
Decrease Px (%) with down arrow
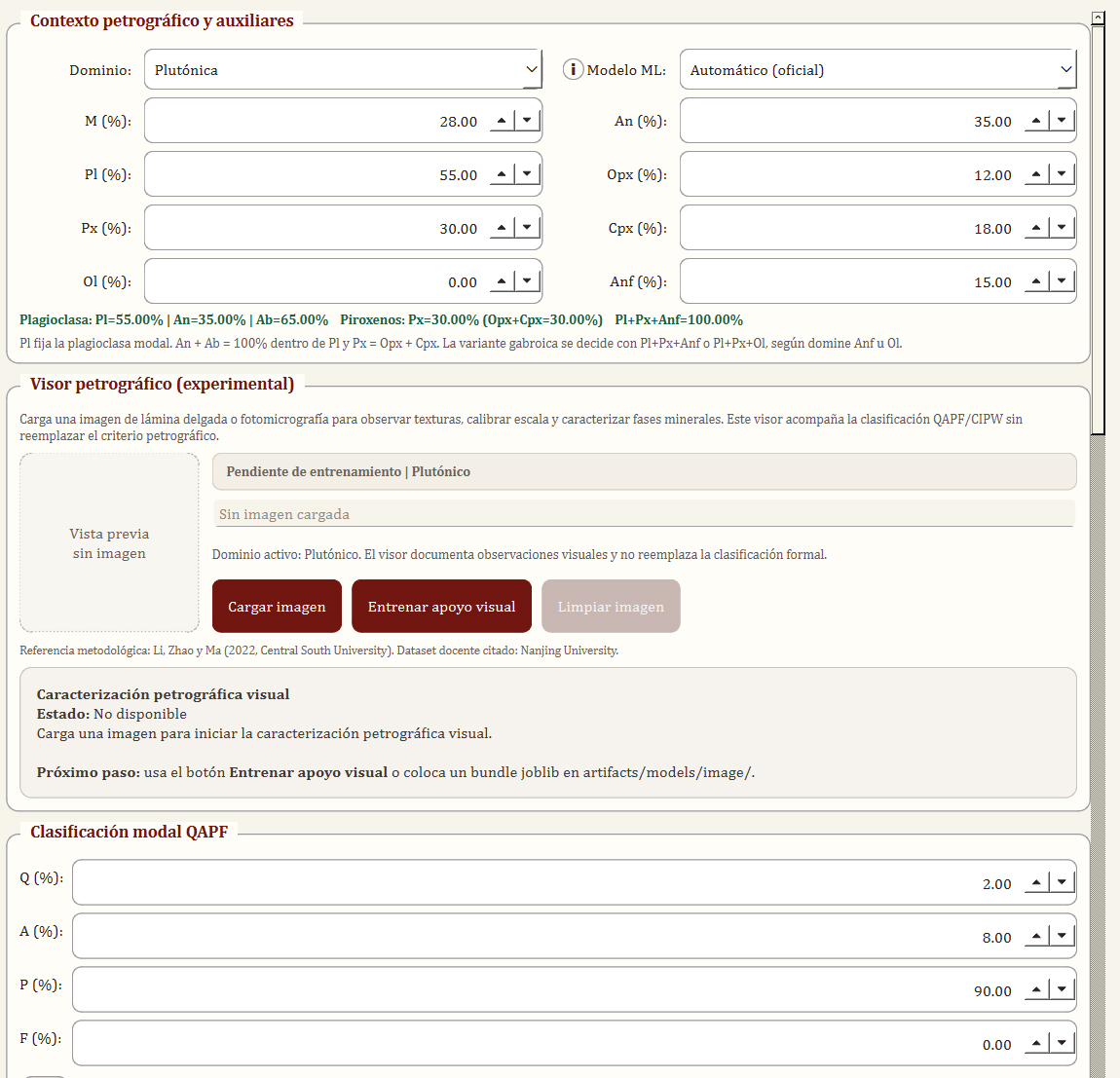(x=527, y=227)
